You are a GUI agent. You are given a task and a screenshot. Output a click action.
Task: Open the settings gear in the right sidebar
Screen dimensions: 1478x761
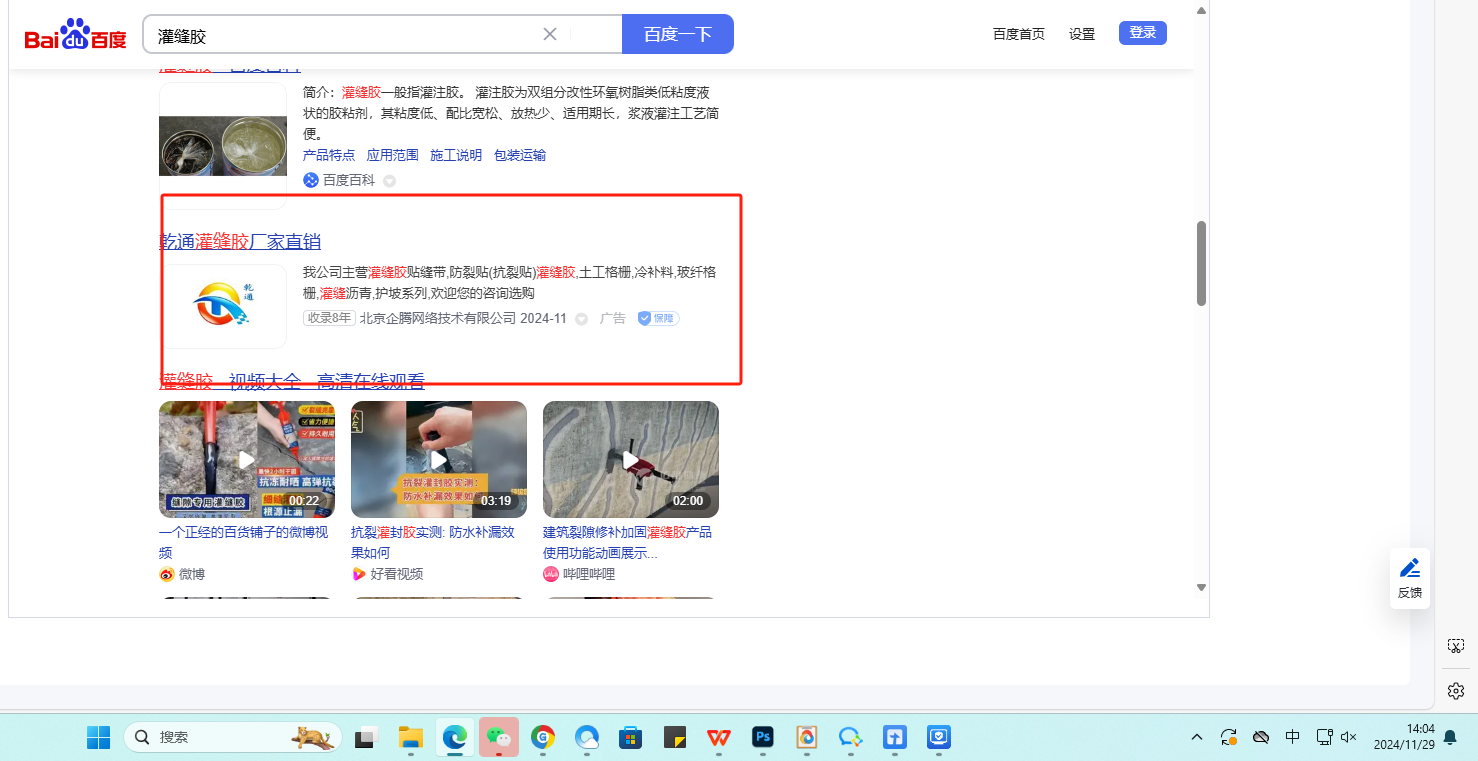1456,691
